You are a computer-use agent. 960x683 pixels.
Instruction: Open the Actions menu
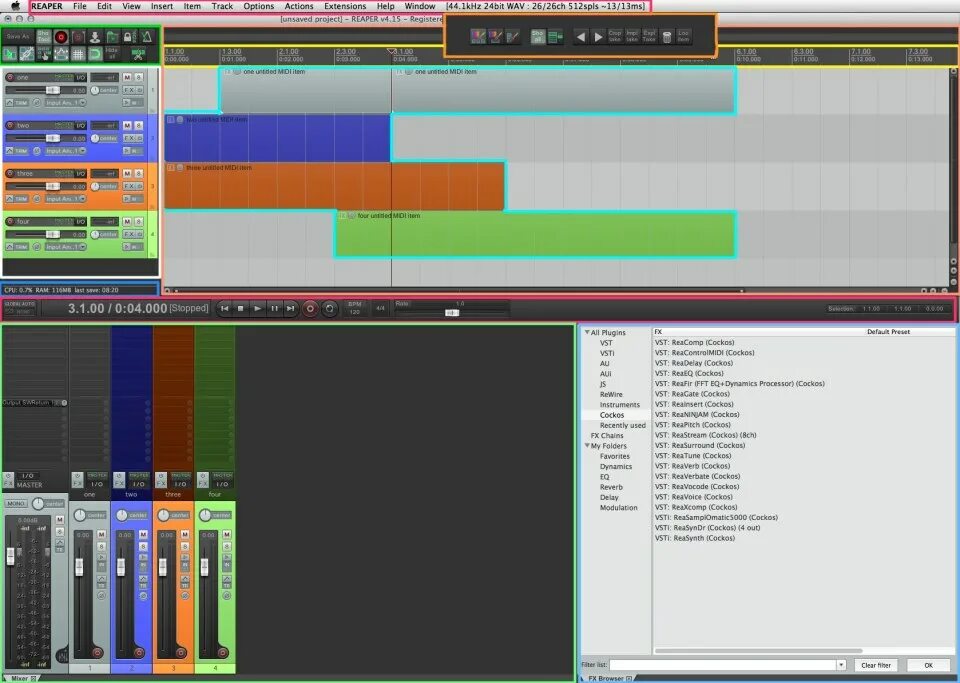299,6
